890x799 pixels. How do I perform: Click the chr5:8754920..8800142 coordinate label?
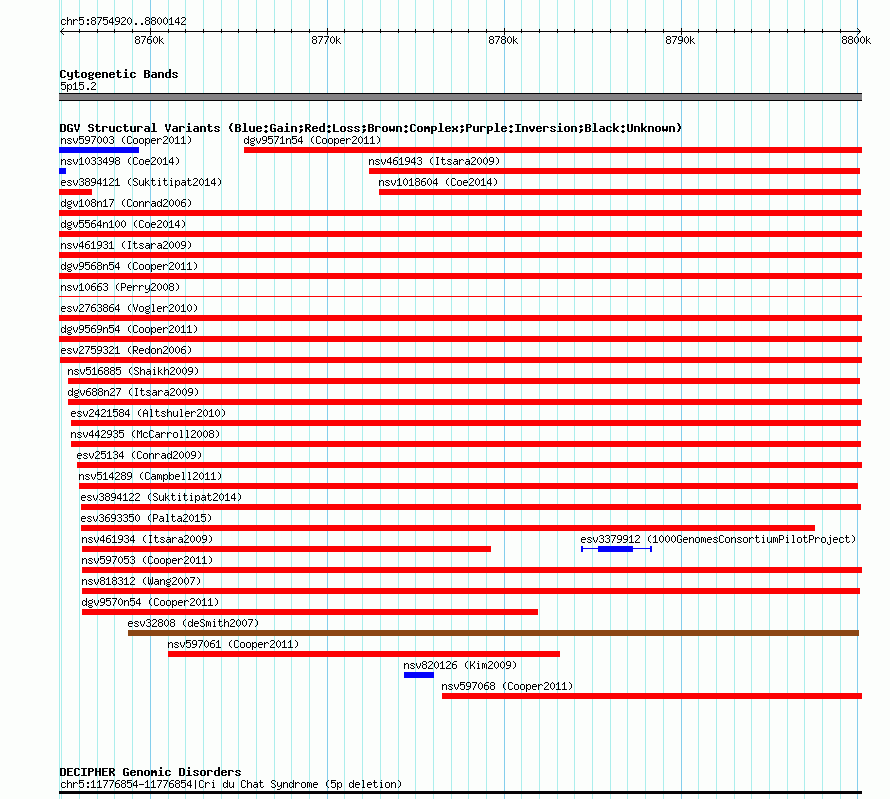coord(123,21)
